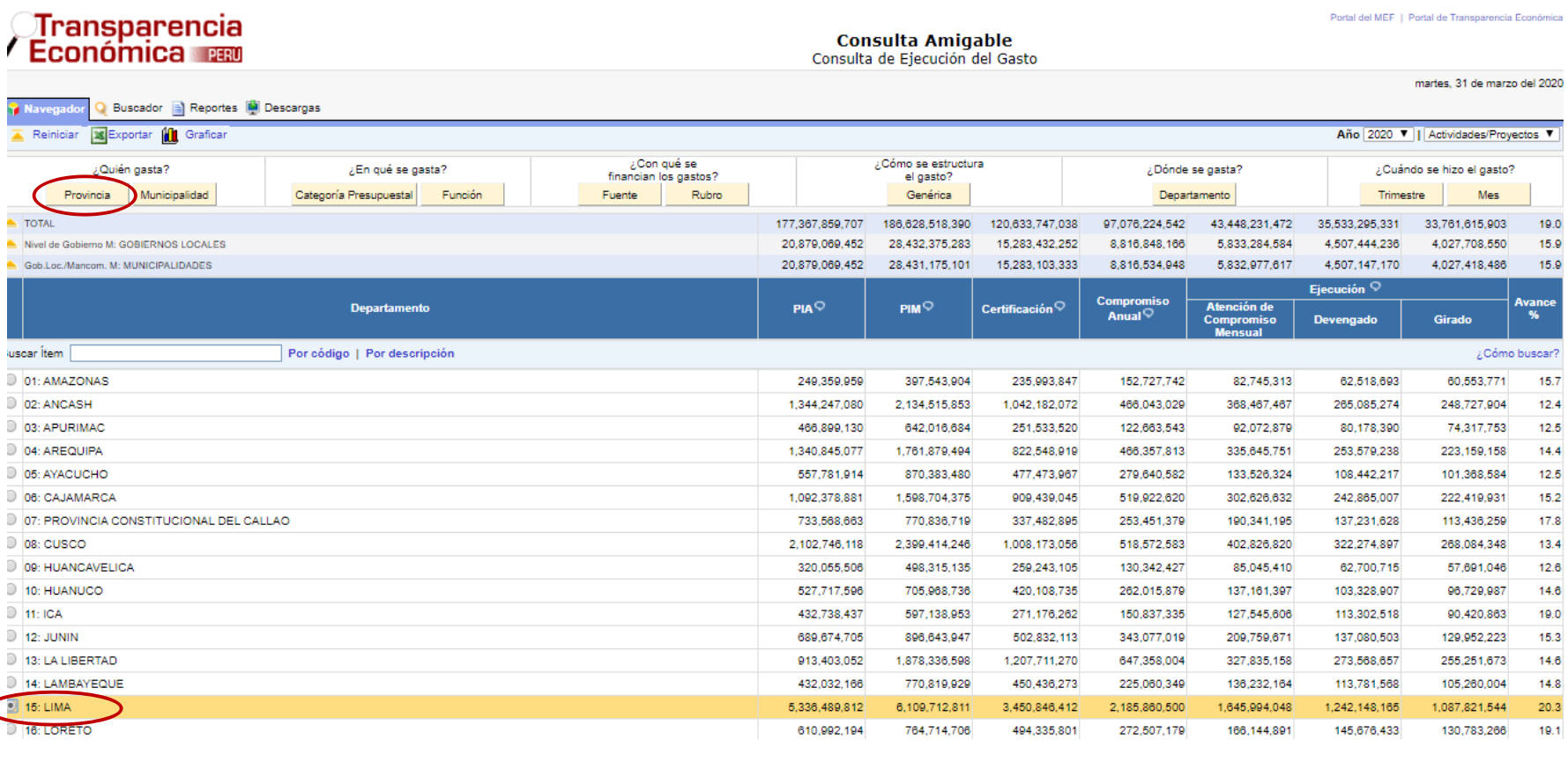This screenshot has width=1568, height=762.
Task: Click the Reiniciar up-arrow icon
Action: [17, 136]
